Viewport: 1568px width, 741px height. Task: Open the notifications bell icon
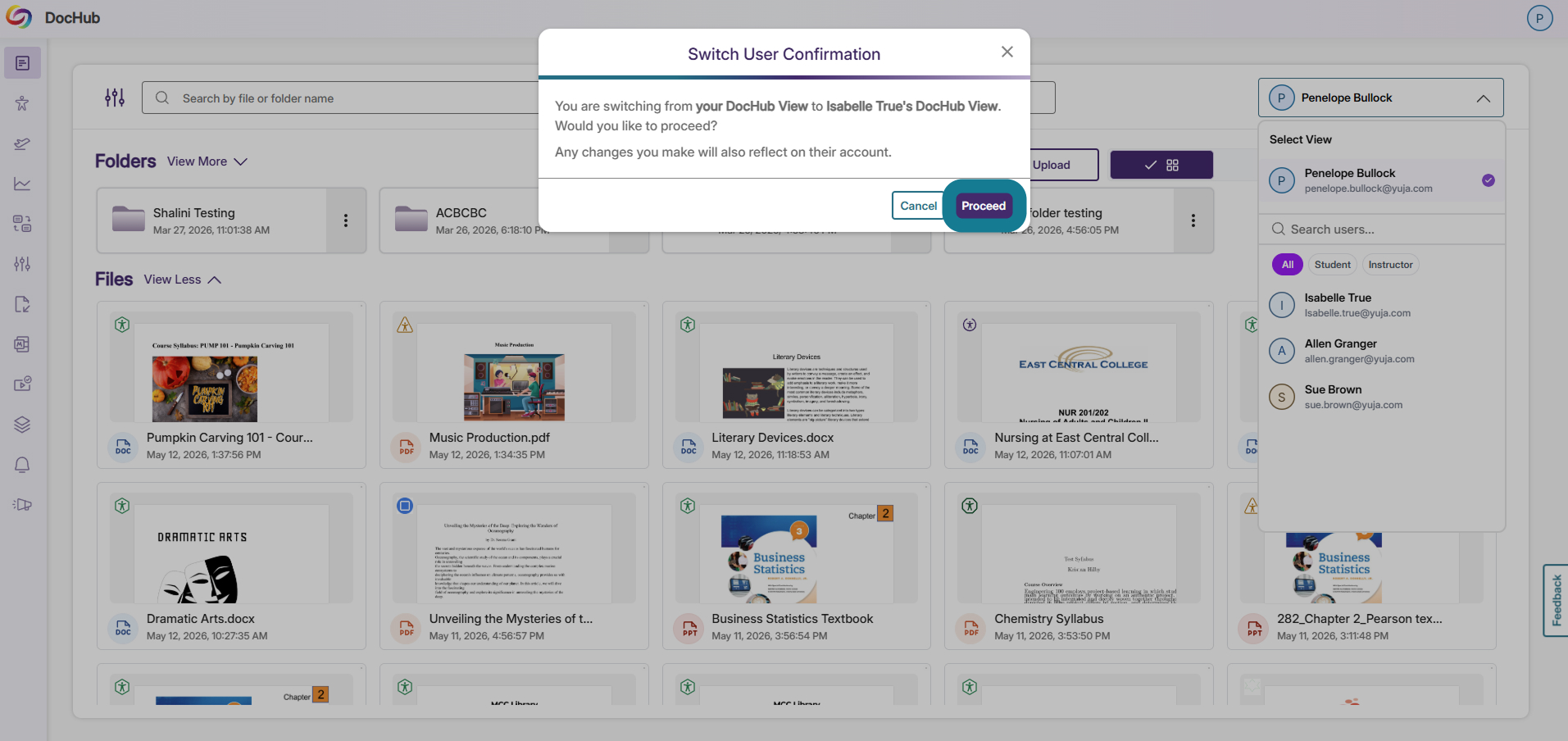(x=22, y=465)
